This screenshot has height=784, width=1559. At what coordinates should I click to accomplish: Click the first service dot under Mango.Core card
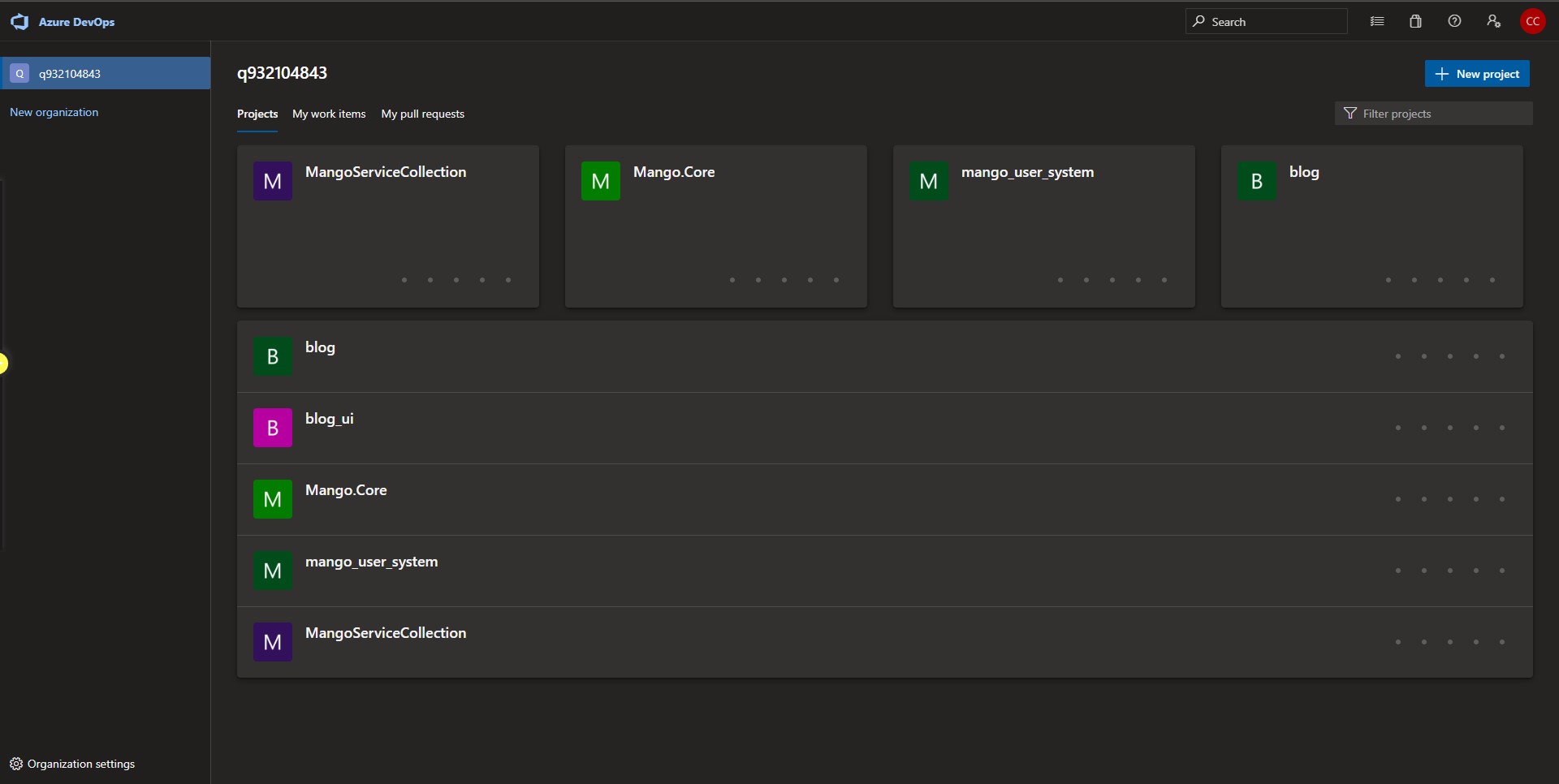(x=732, y=279)
